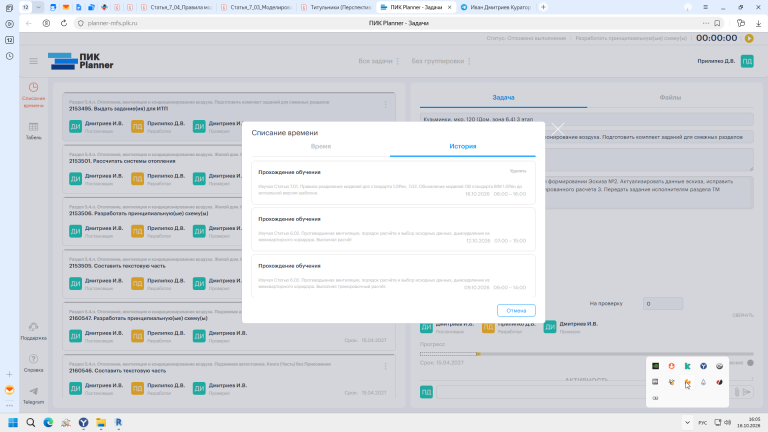The width and height of the screenshot is (768, 432).
Task: Open the red download tray icon
Action: (x=671, y=366)
